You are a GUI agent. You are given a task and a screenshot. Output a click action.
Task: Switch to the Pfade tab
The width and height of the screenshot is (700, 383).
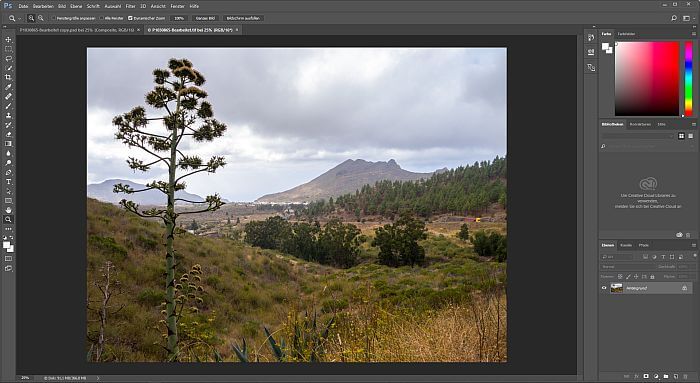[x=643, y=245]
